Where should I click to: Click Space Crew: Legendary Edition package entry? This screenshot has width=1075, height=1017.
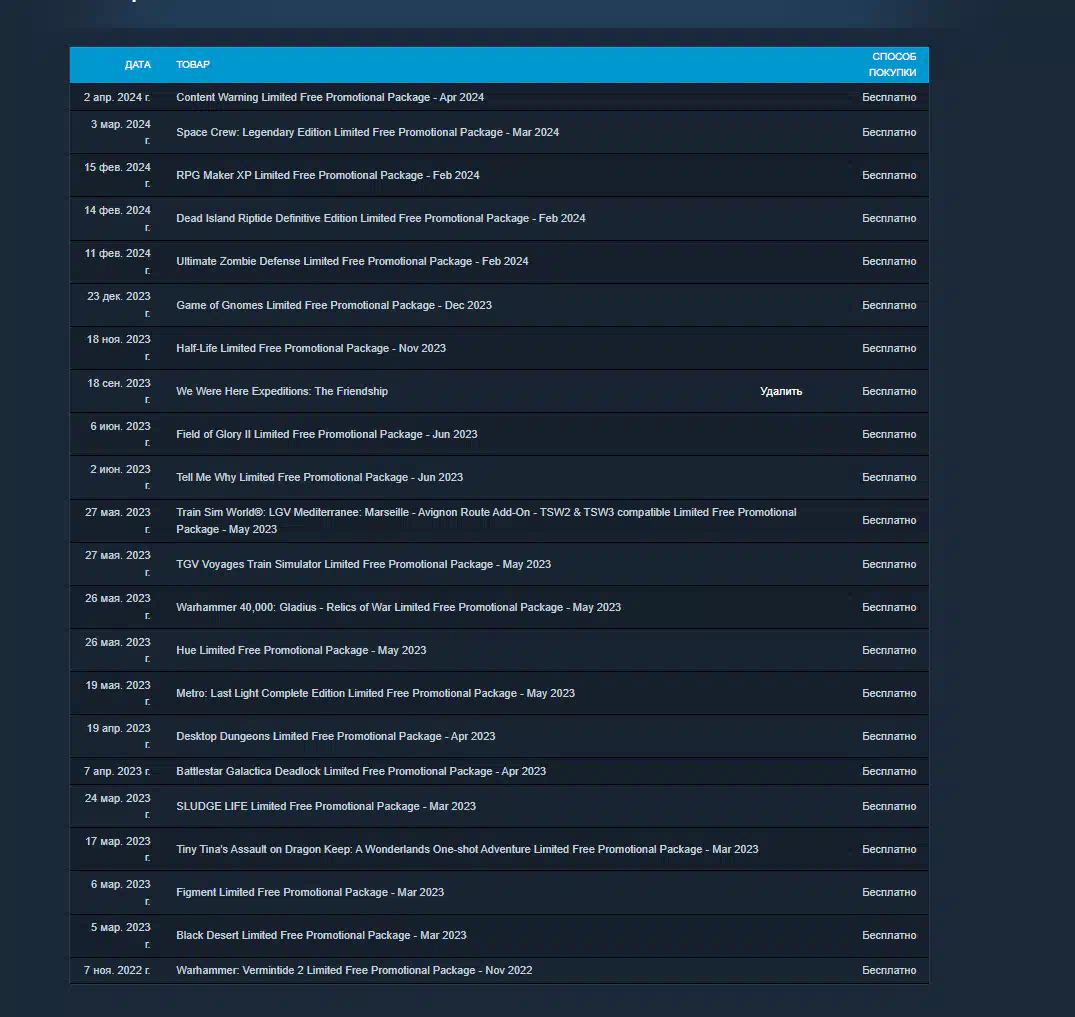(367, 132)
